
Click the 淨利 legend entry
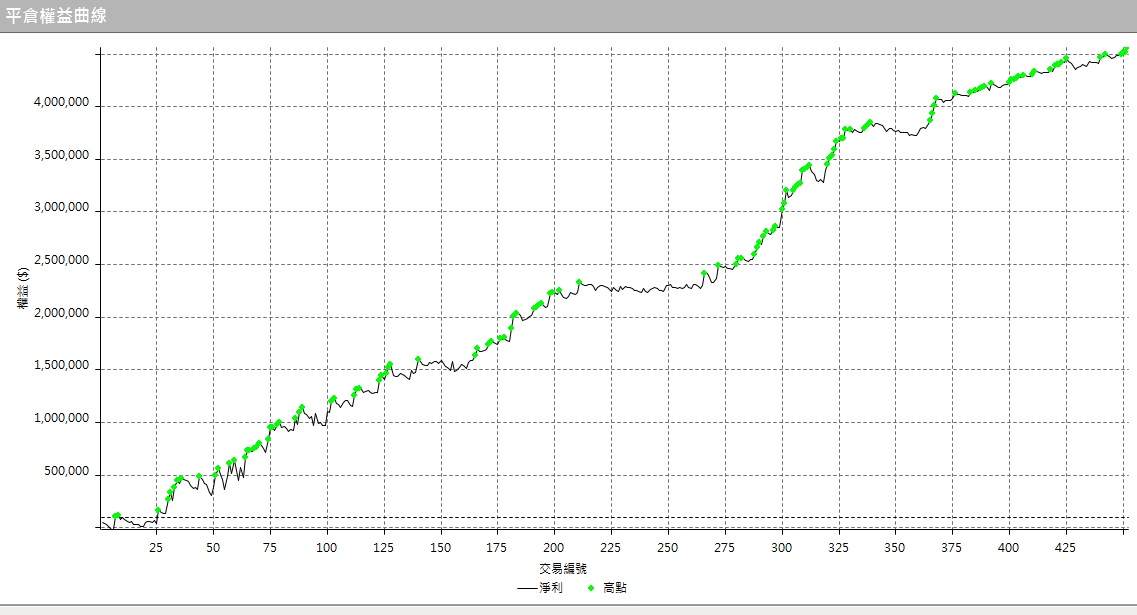(x=539, y=587)
